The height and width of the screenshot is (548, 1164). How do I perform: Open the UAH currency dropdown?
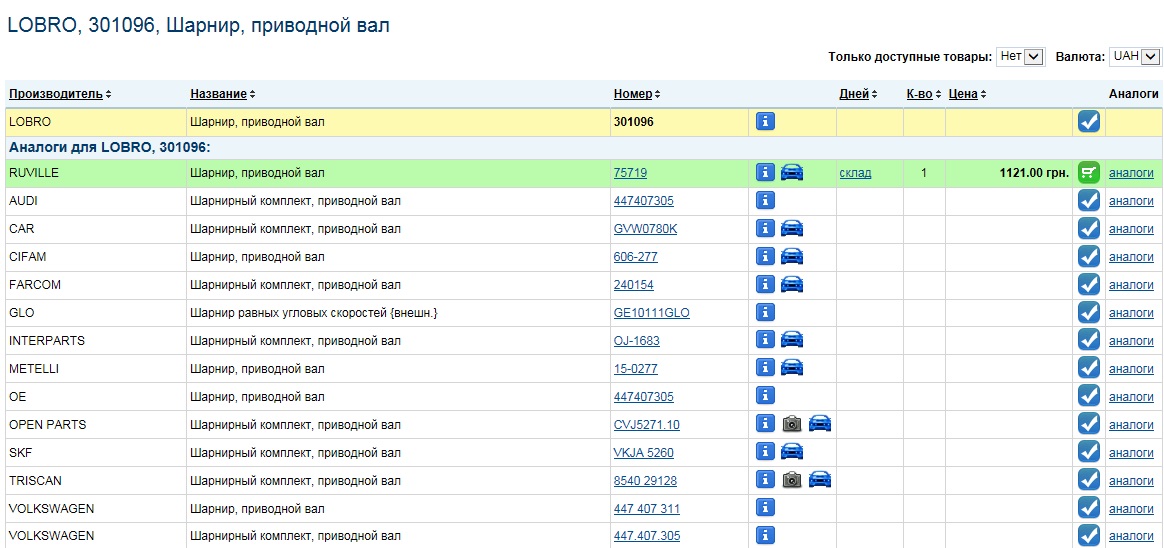(x=1134, y=57)
